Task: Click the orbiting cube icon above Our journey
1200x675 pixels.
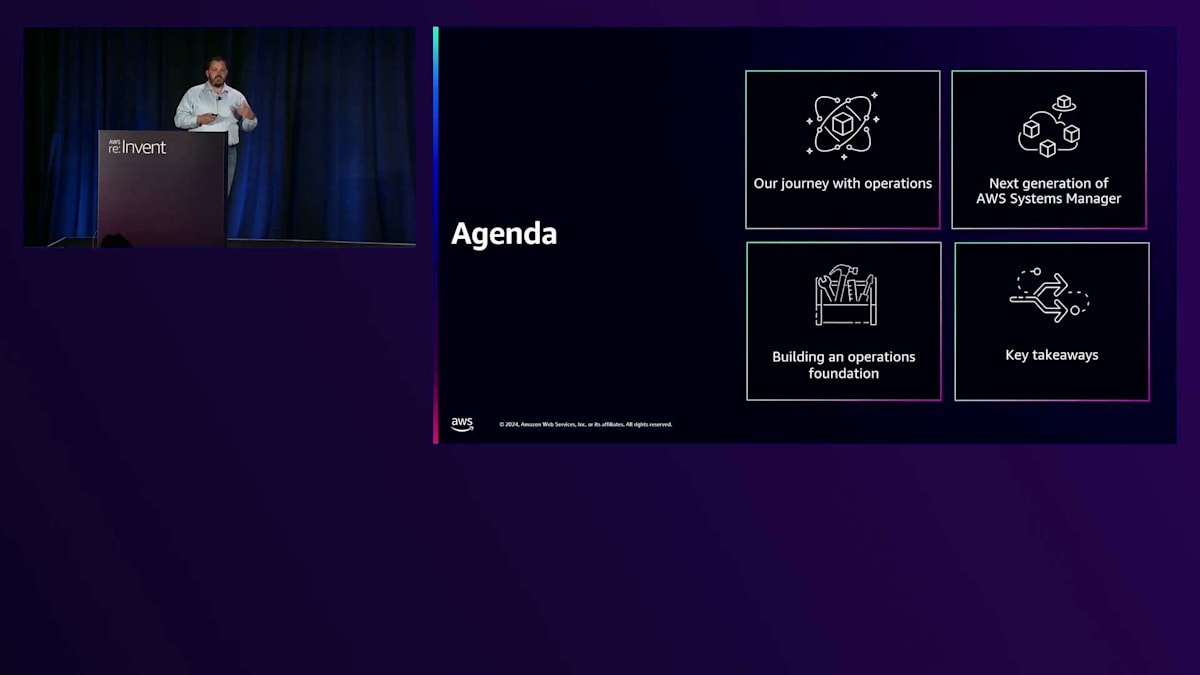Action: coord(843,126)
